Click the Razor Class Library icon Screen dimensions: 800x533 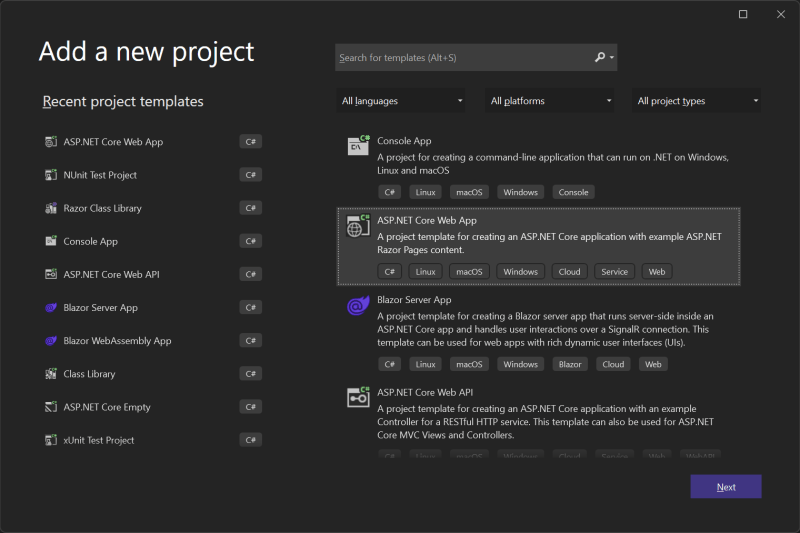pos(51,208)
